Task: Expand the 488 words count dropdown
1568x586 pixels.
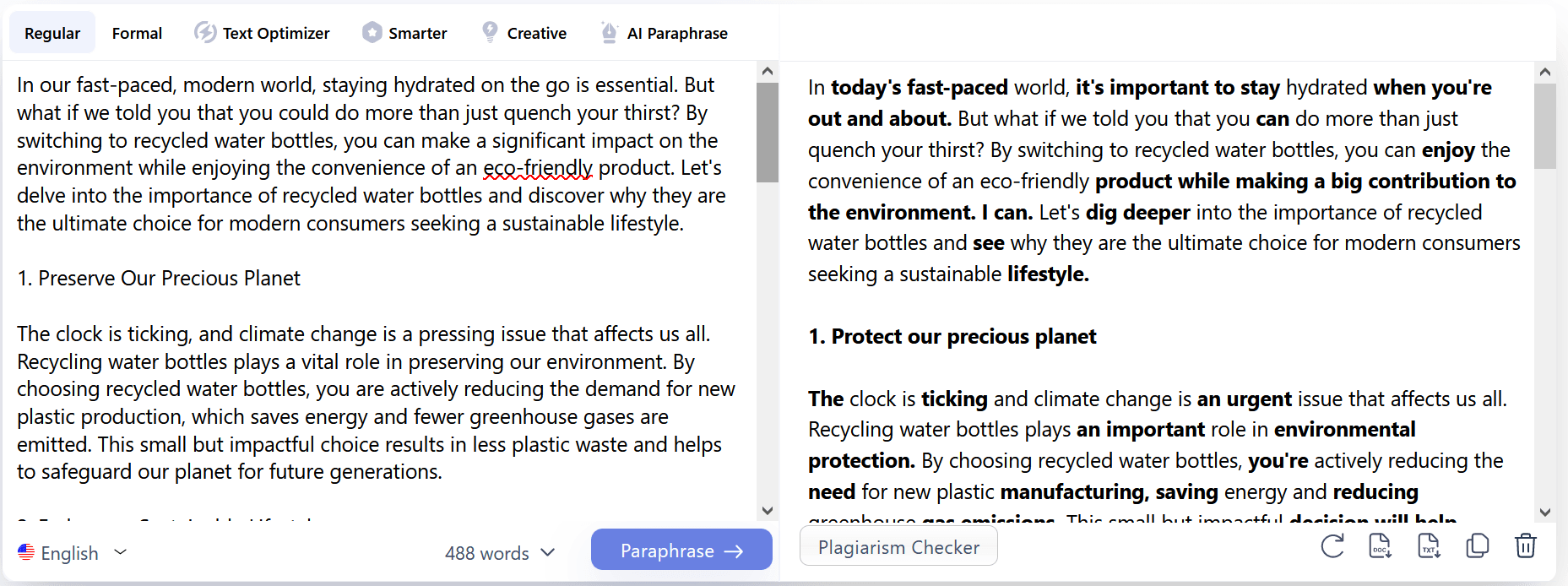Action: coord(547,552)
